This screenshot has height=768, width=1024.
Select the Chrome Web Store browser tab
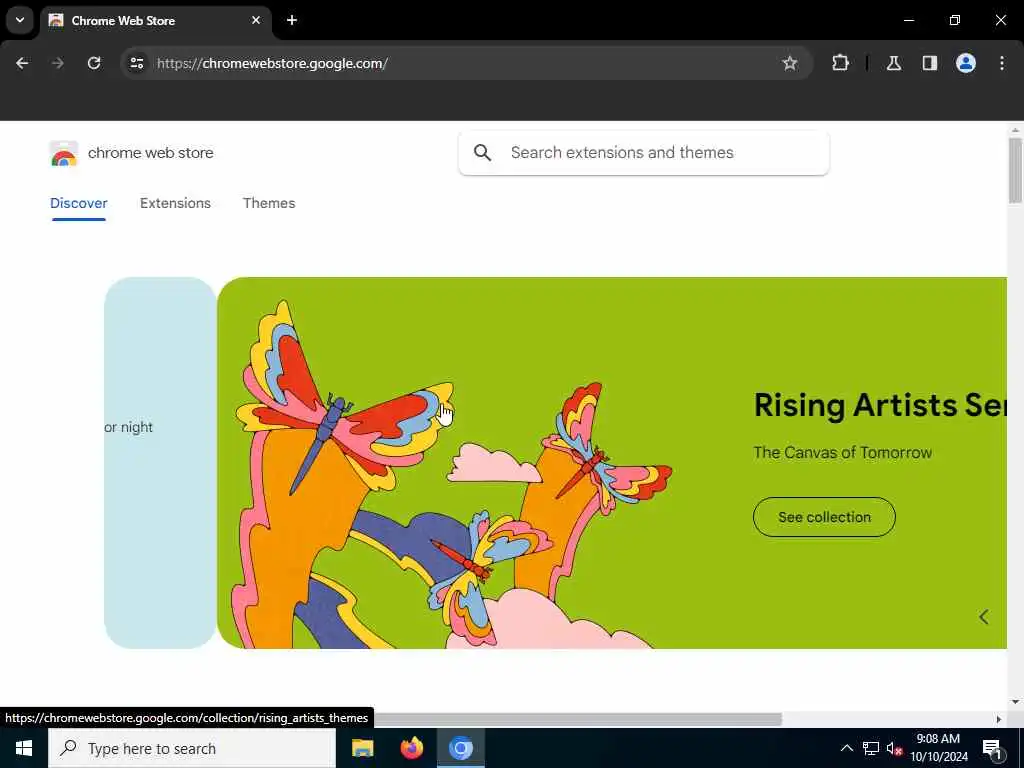[x=155, y=20]
